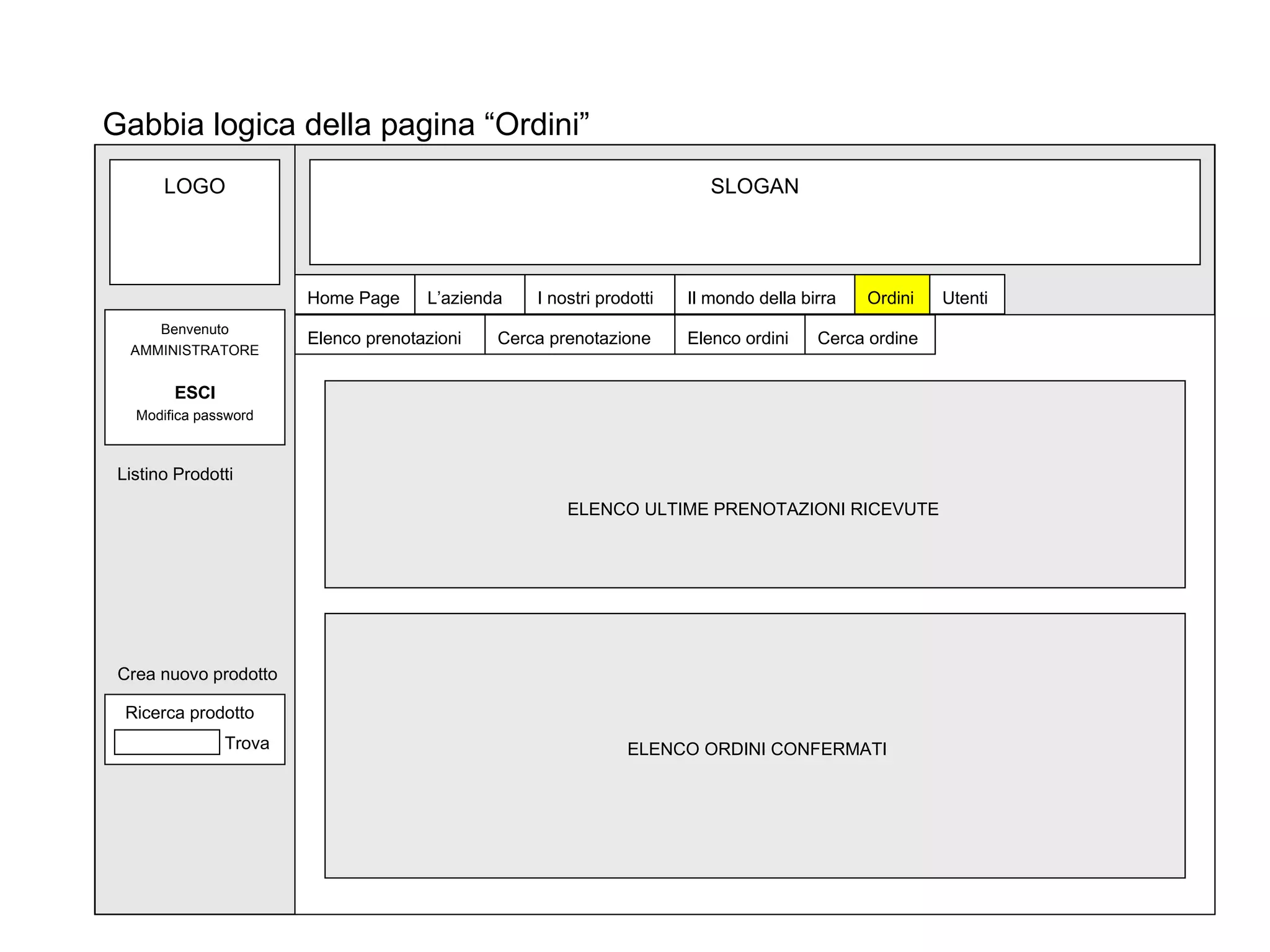This screenshot has height=952, width=1270.
Task: Go to I nostri prodotti tab
Action: (600, 295)
